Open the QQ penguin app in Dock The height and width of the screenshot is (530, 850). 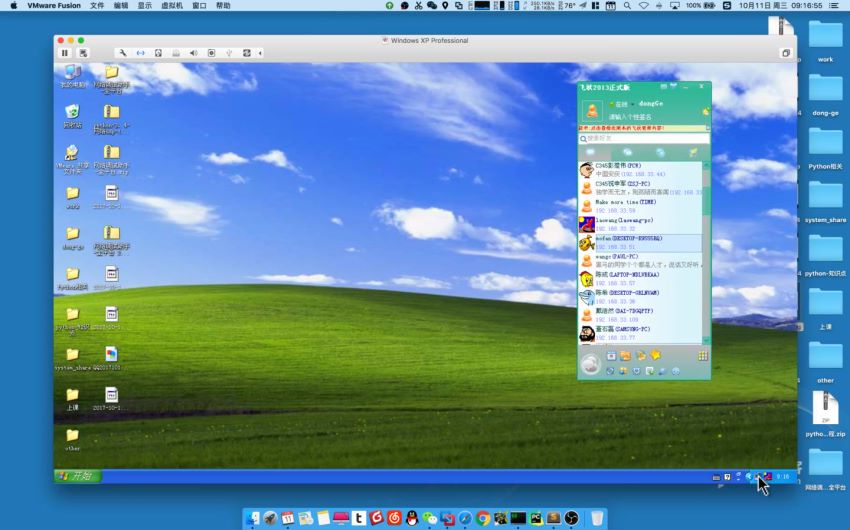411,518
